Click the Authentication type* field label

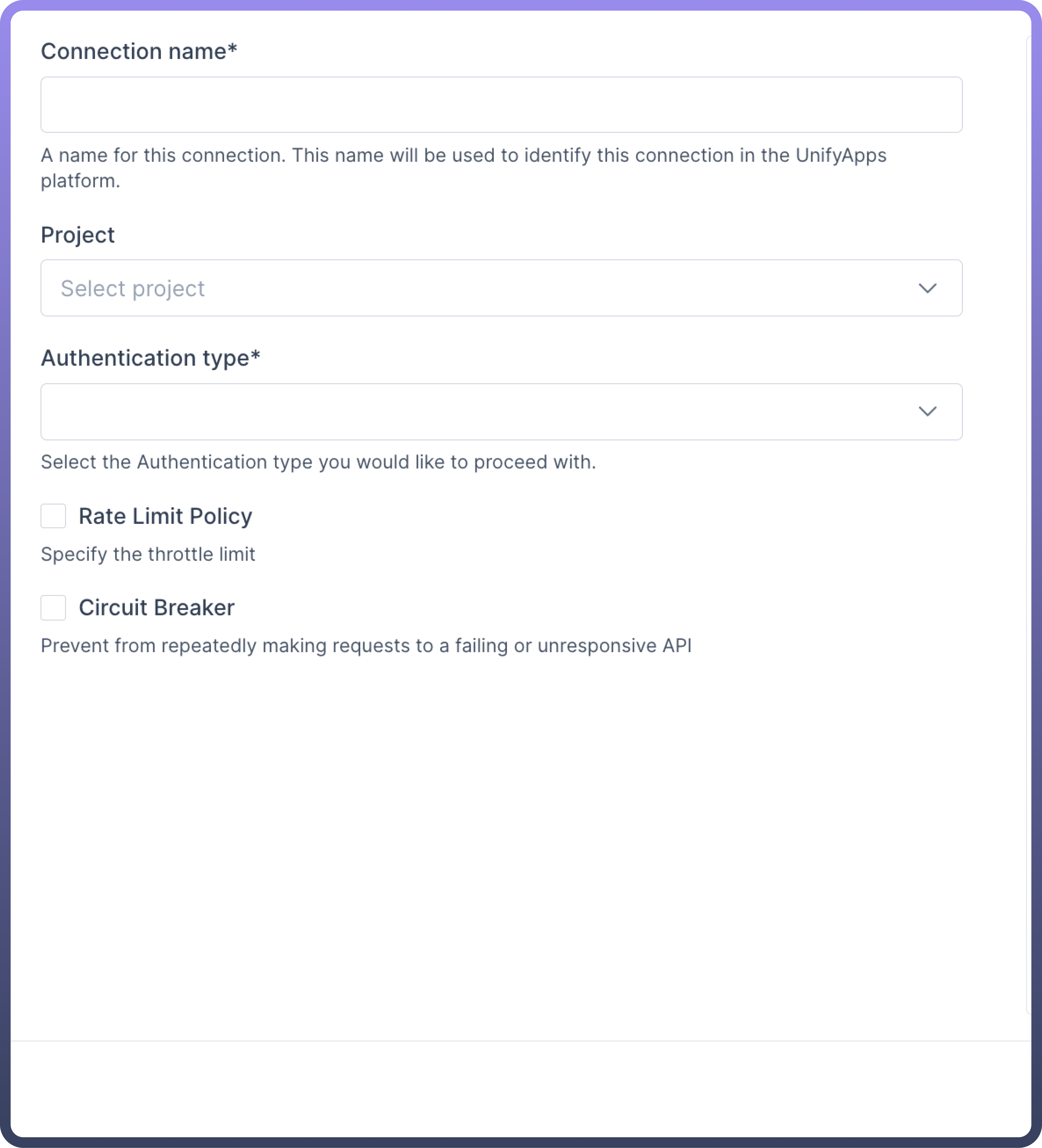pyautogui.click(x=150, y=358)
